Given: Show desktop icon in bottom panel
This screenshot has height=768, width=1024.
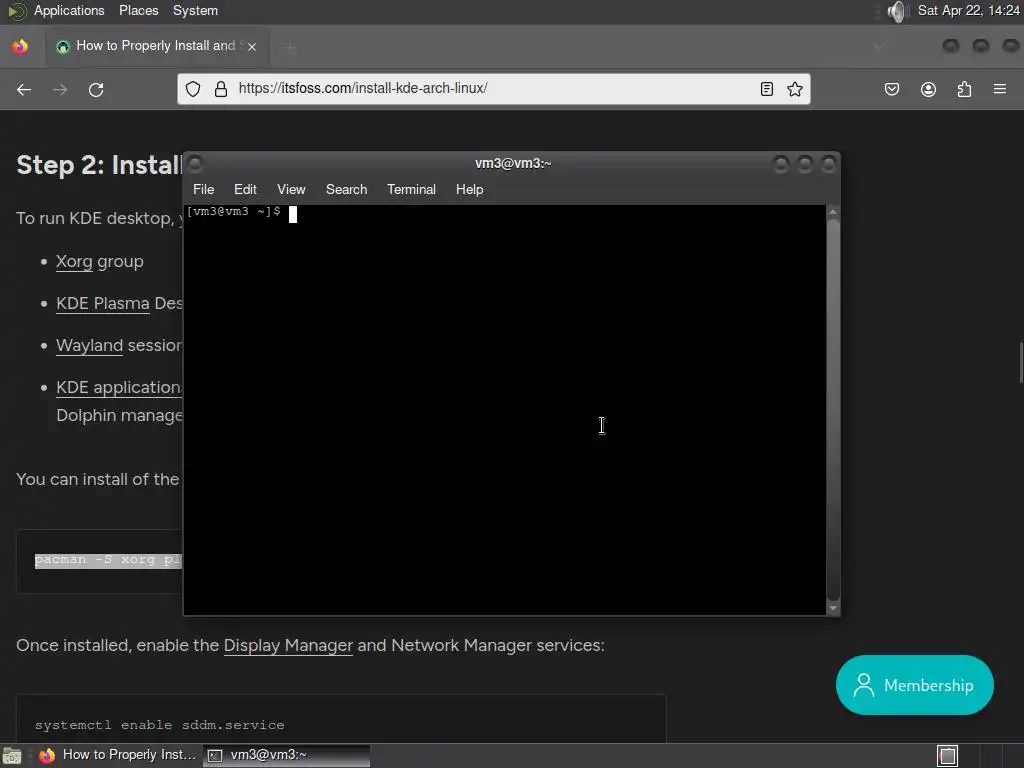Looking at the screenshot, I should click(x=12, y=756).
